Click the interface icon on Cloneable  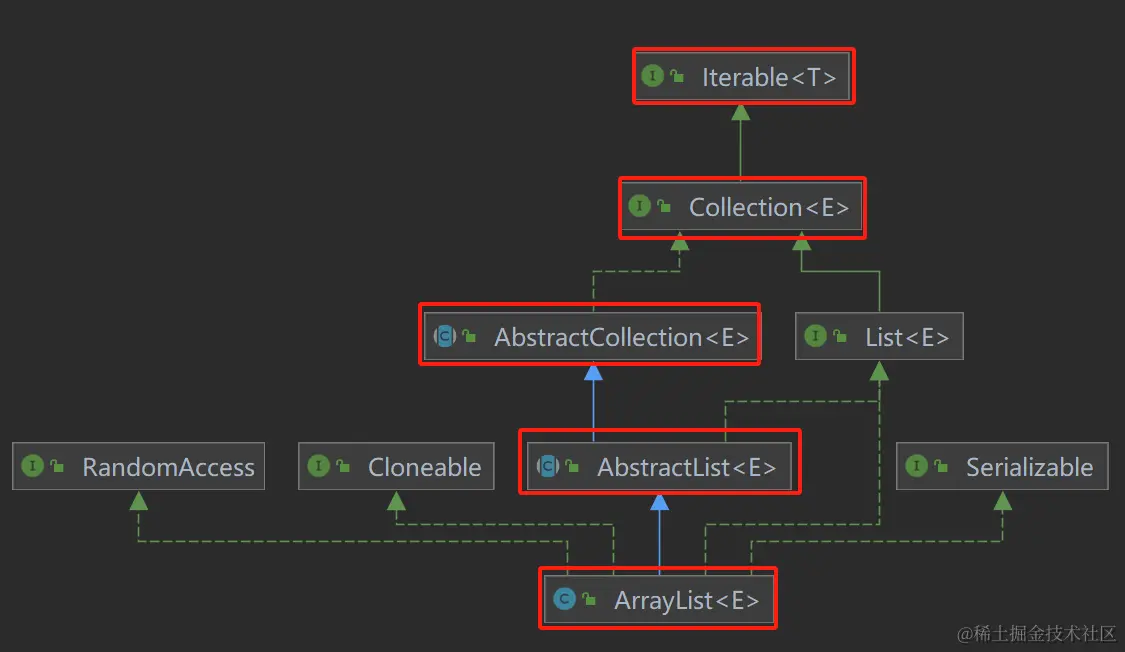[x=319, y=466]
